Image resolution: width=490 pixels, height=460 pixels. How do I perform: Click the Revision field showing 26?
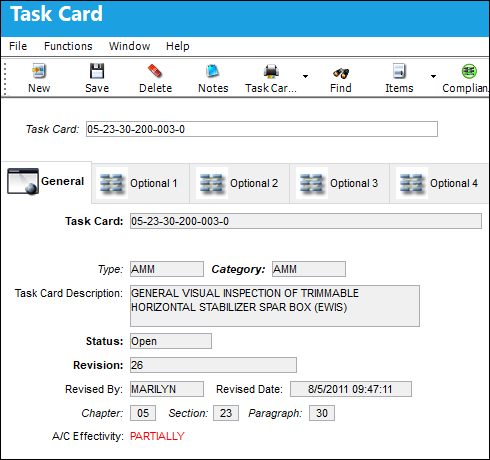(x=213, y=365)
